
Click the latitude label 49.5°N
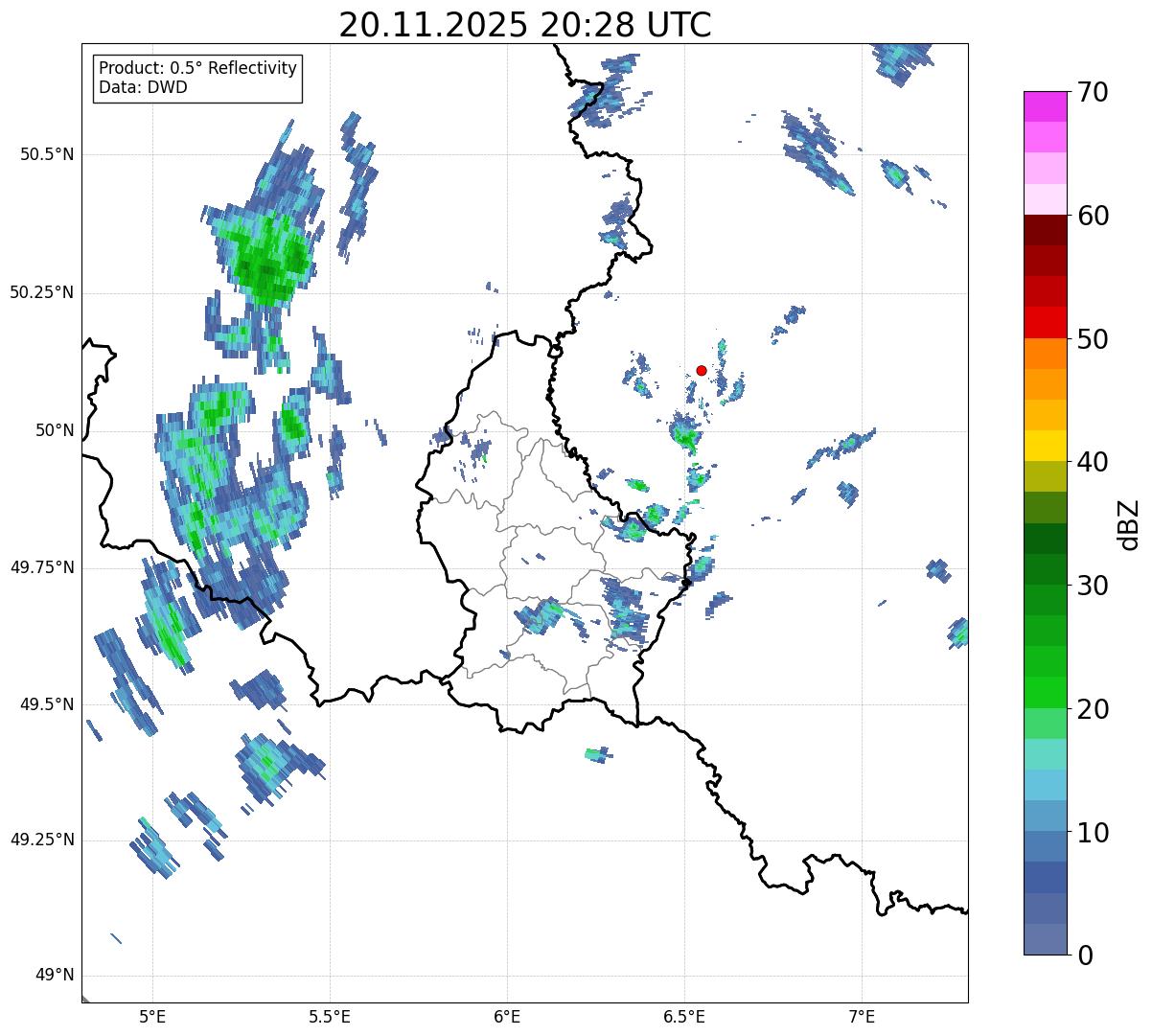coord(47,704)
